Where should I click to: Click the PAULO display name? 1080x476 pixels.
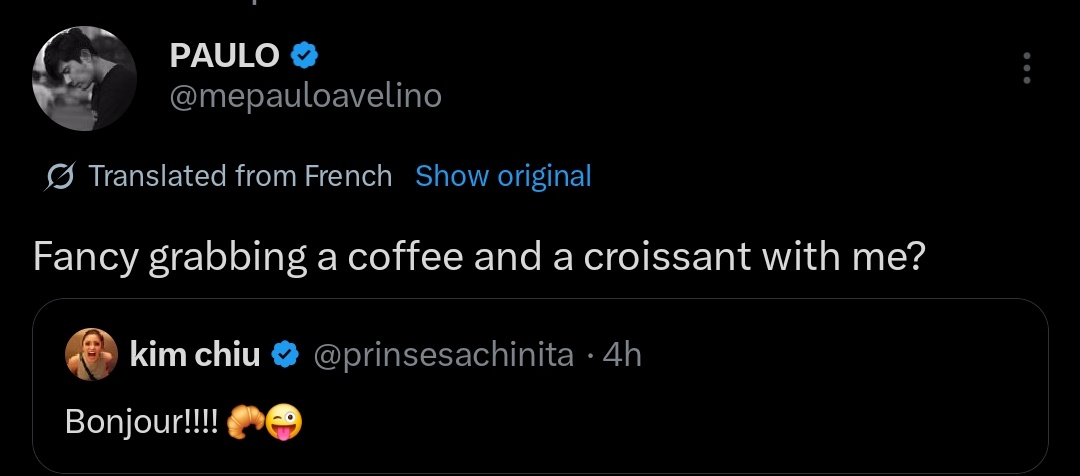(225, 56)
